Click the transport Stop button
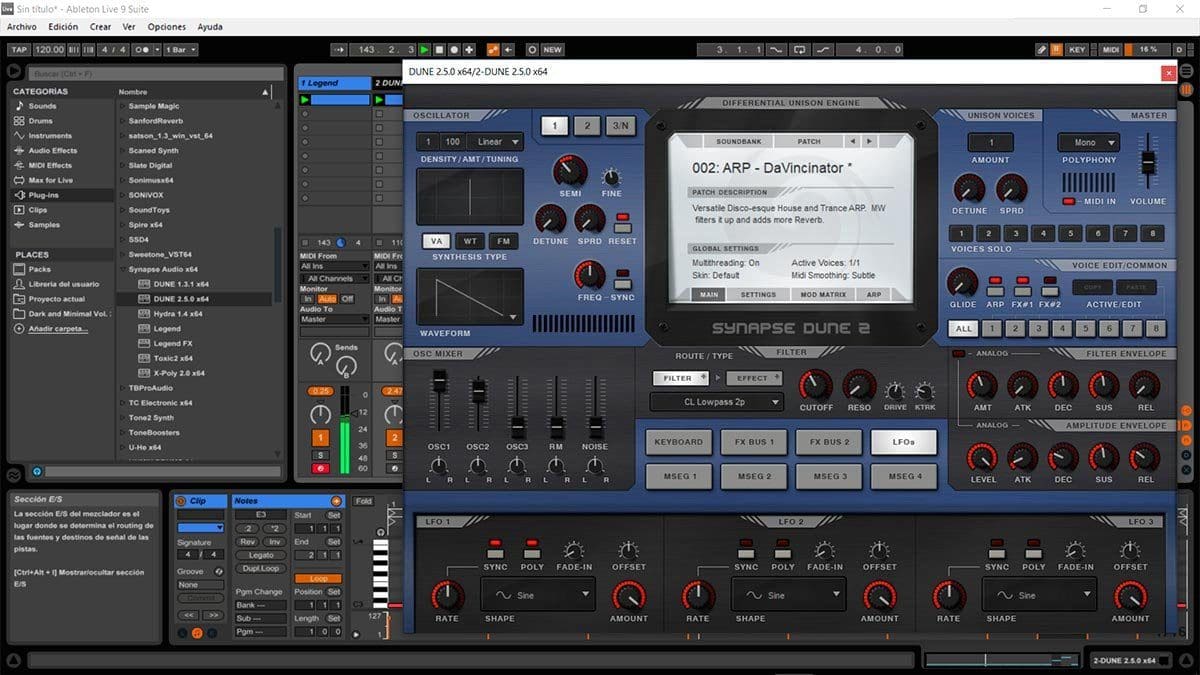 [440, 49]
